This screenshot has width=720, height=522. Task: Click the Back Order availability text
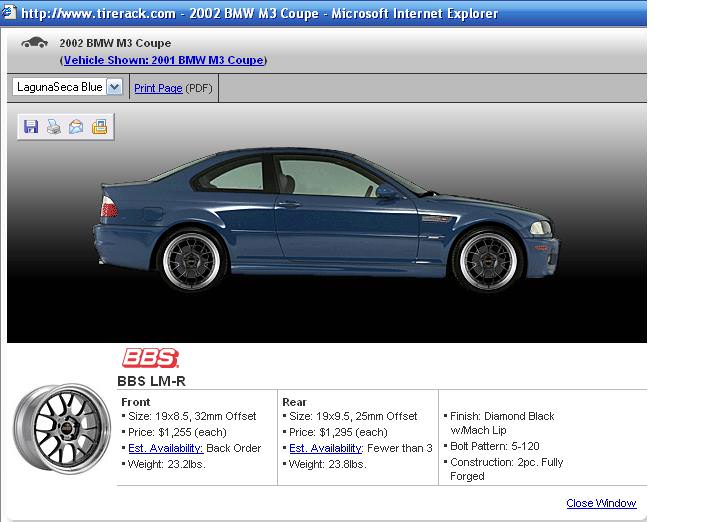click(234, 448)
